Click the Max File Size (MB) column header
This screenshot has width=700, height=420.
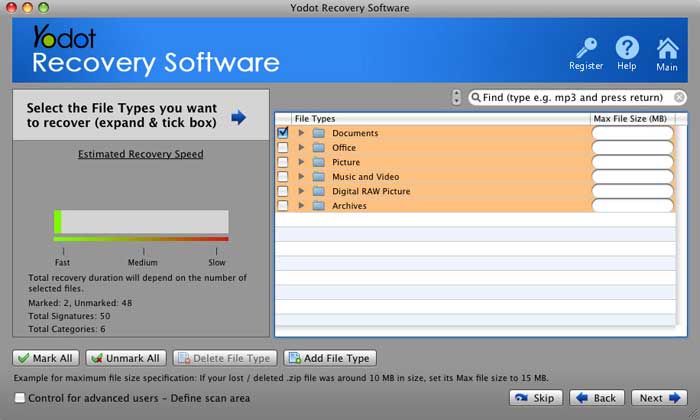point(632,119)
